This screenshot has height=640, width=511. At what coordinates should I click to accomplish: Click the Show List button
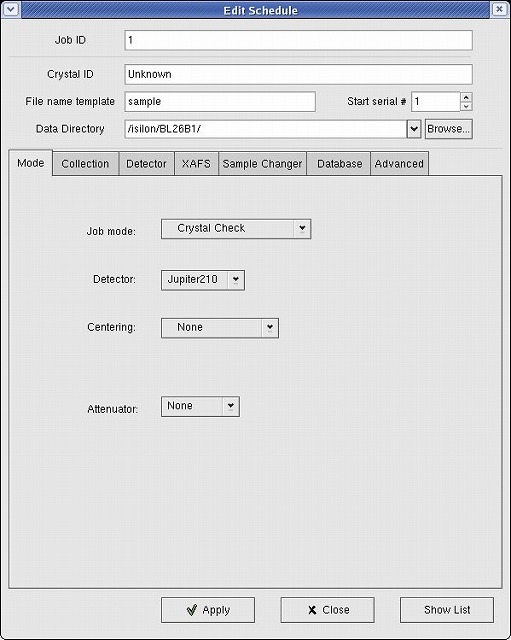click(x=447, y=610)
